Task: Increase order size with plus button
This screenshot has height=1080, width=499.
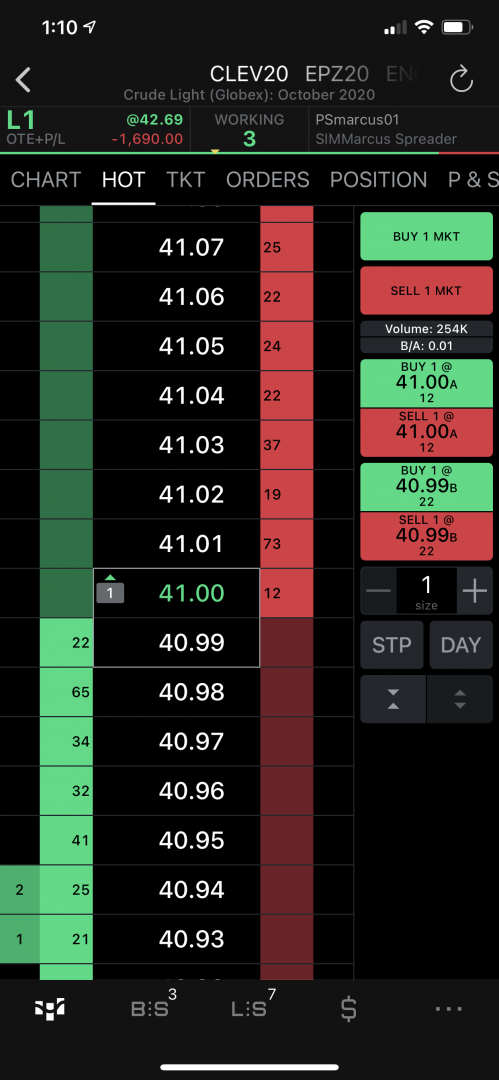Action: (475, 590)
